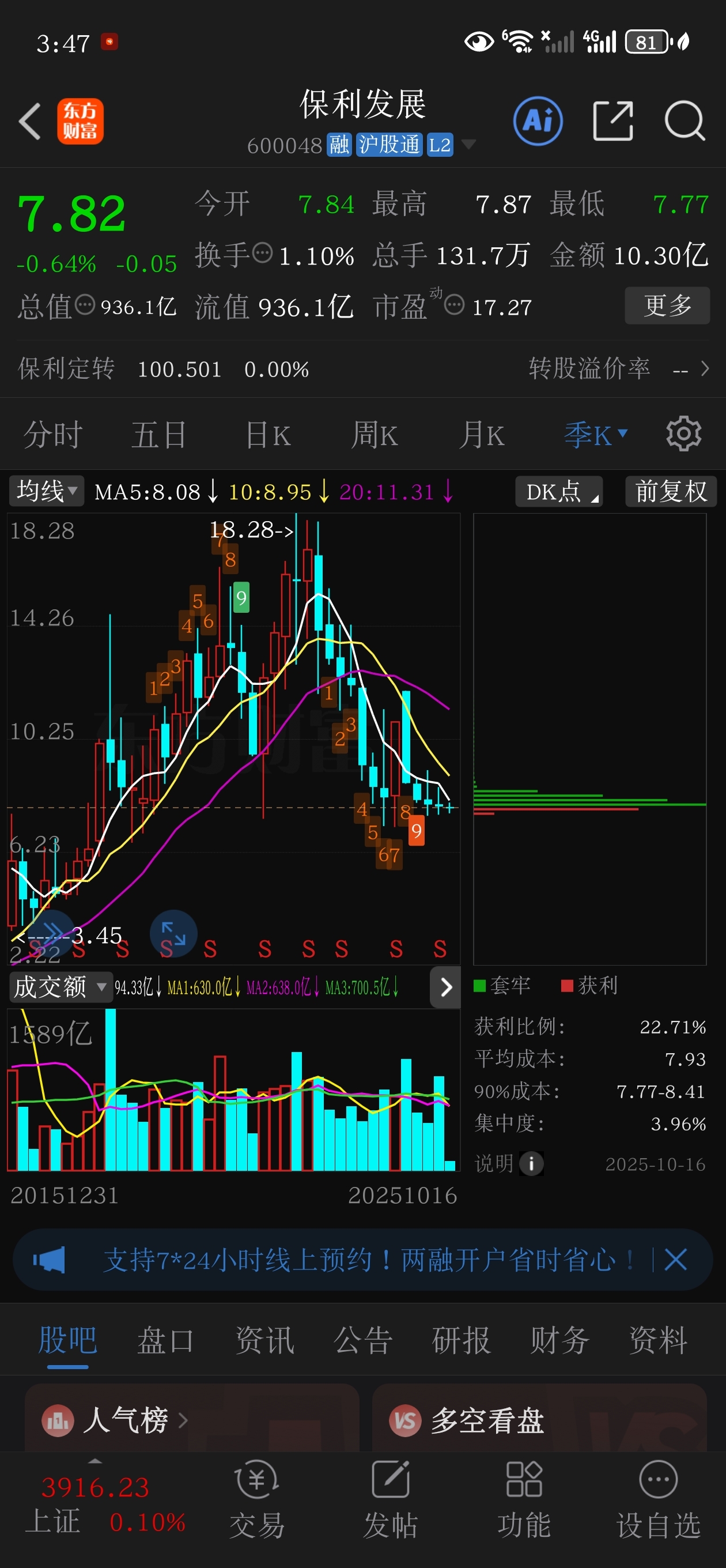This screenshot has height=1568, width=726.
Task: Select the 财务 tab
Action: pyautogui.click(x=559, y=1340)
